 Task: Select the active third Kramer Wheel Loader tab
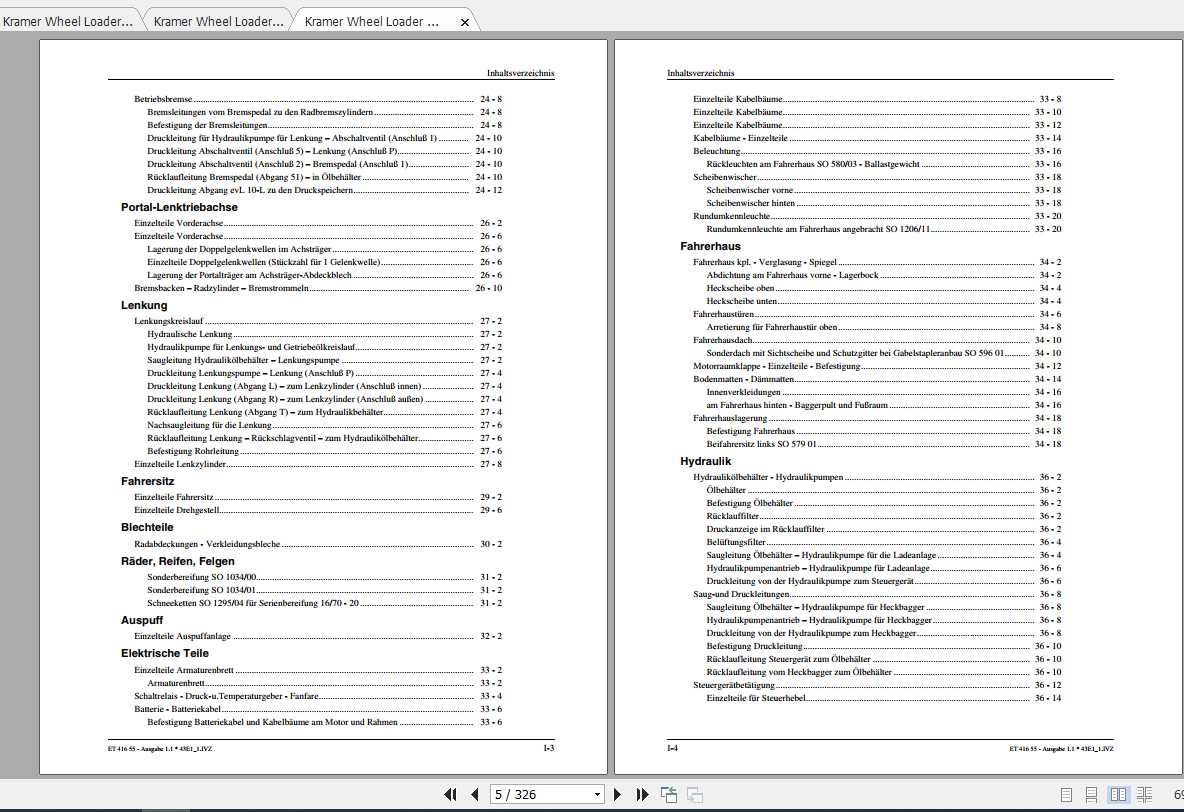pyautogui.click(x=371, y=22)
